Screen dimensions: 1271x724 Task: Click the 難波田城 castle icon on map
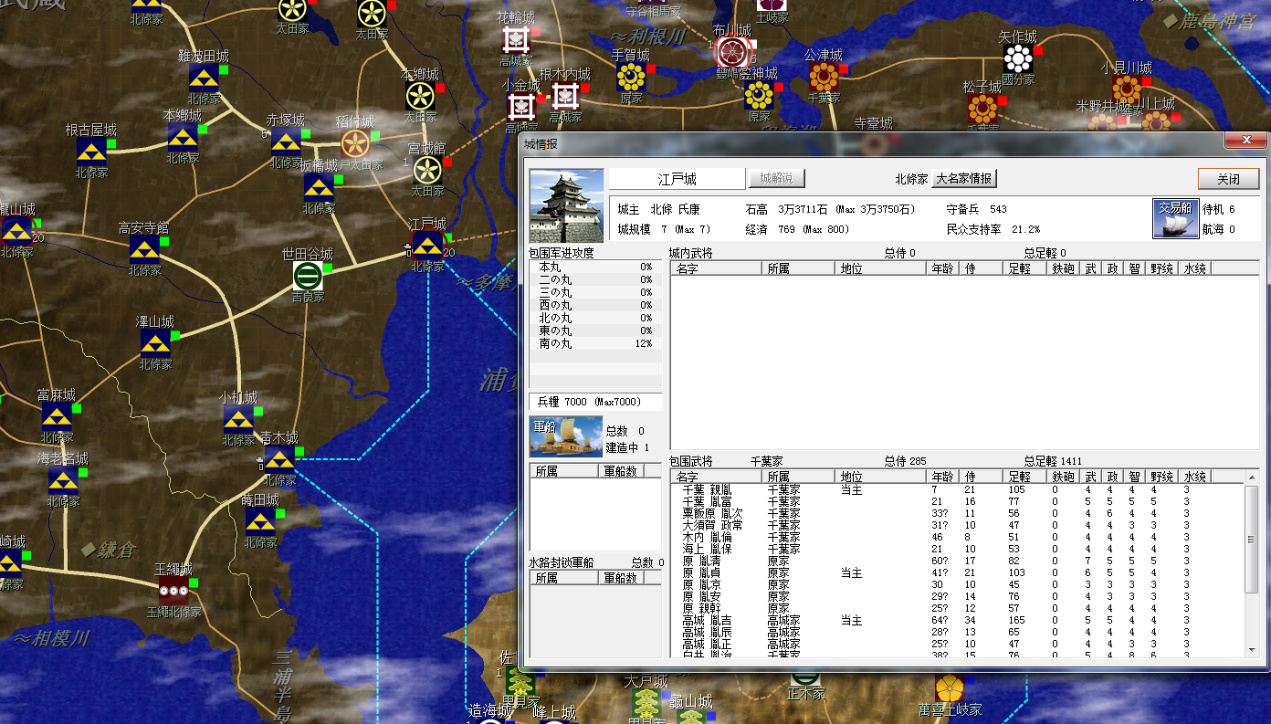coord(204,78)
